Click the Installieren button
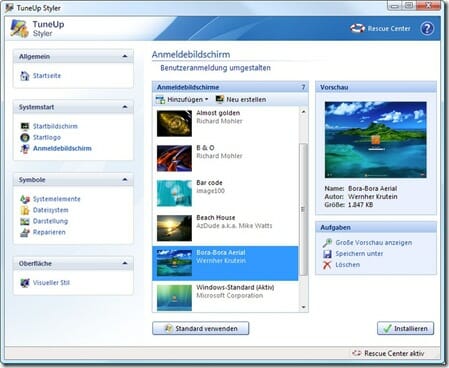This screenshot has height=368, width=449. [x=405, y=328]
